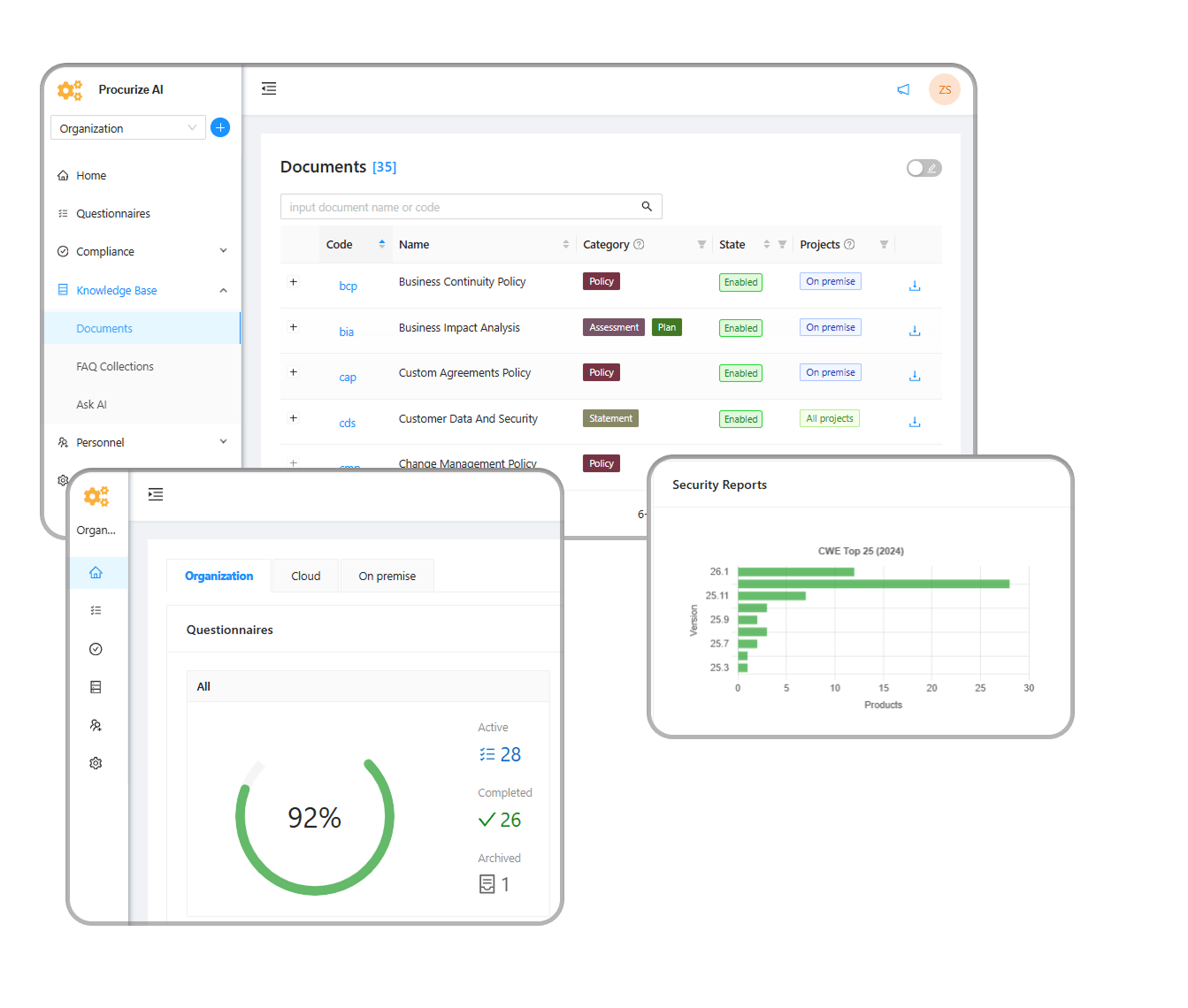This screenshot has width=1188, height=1008.
Task: Click the document name search input field
Action: click(442, 206)
